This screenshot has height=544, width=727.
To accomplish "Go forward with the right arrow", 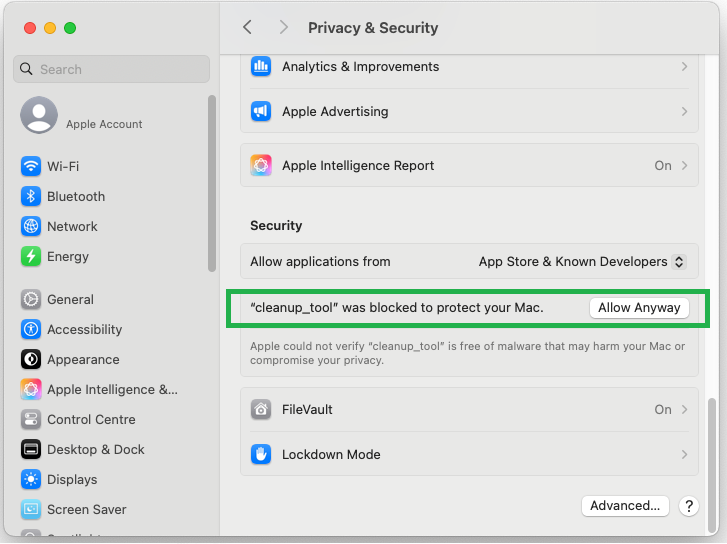I will click(x=284, y=27).
